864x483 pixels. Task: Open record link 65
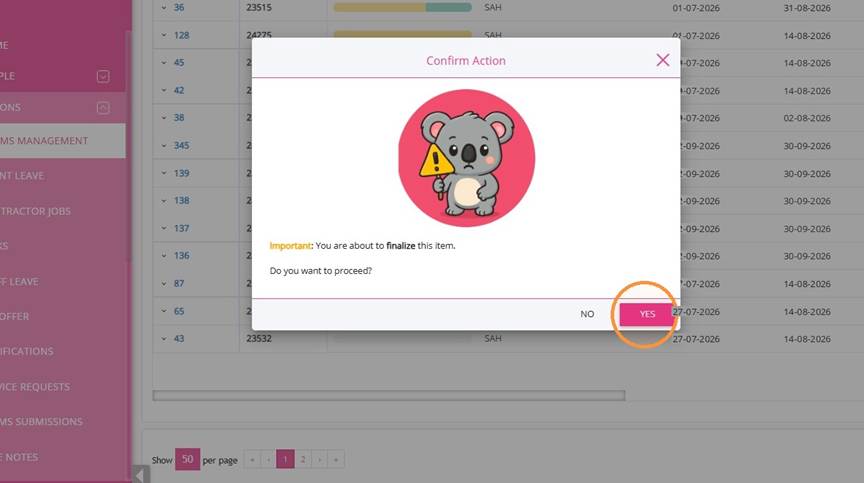[179, 311]
